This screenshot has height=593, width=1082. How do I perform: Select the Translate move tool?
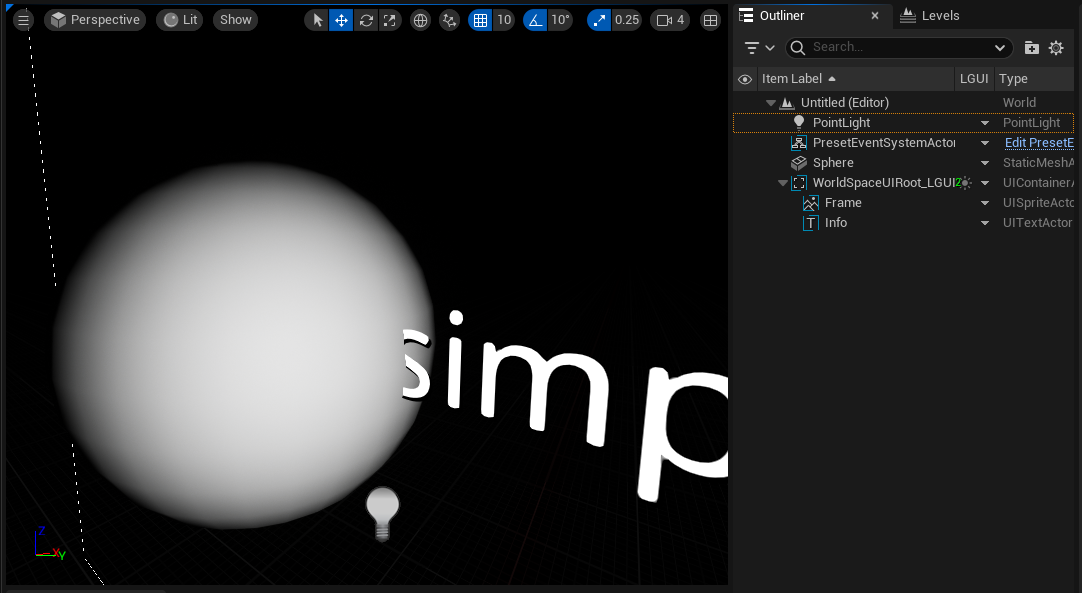[x=341, y=20]
